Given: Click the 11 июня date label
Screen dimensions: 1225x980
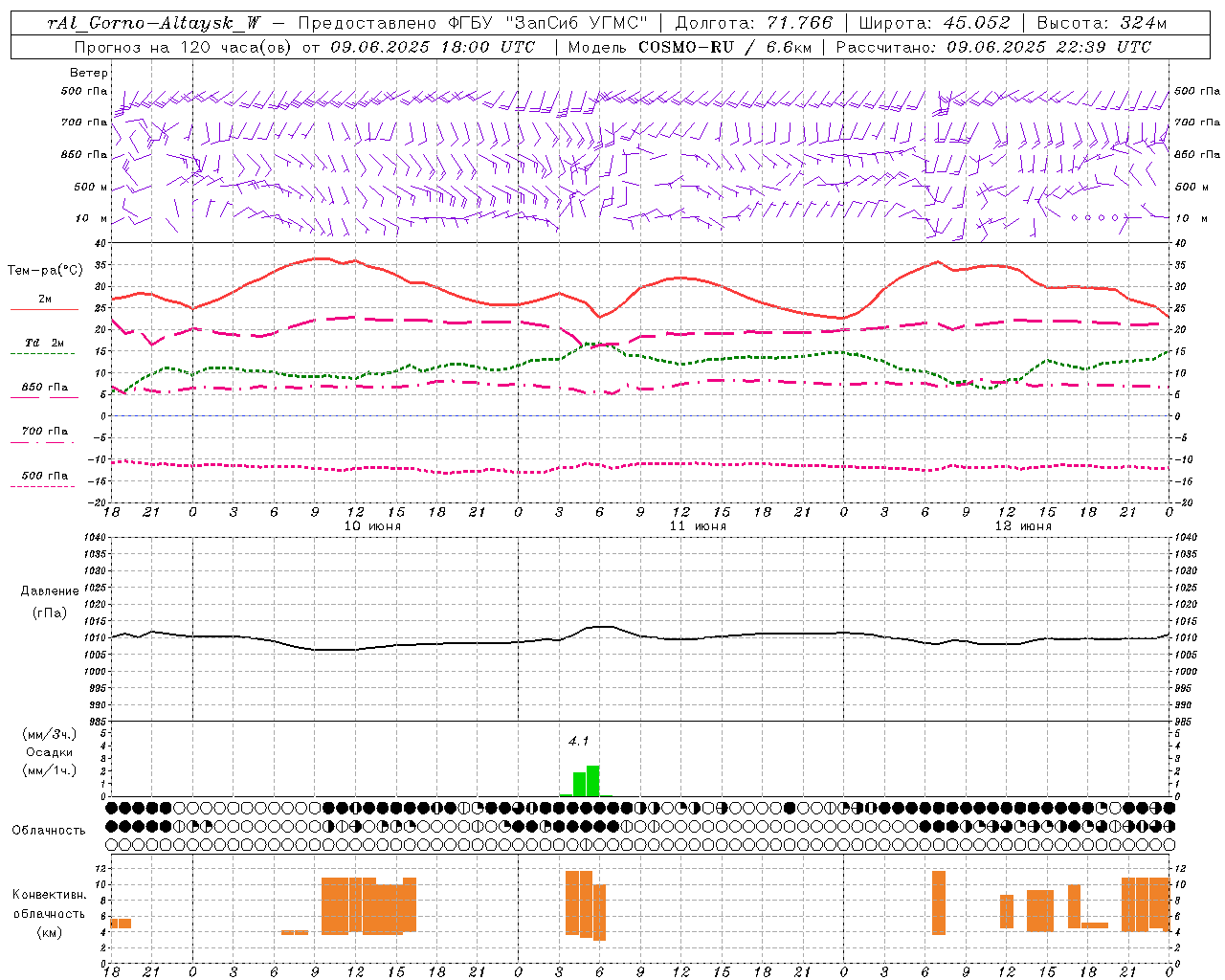Looking at the screenshot, I should pyautogui.click(x=698, y=525).
